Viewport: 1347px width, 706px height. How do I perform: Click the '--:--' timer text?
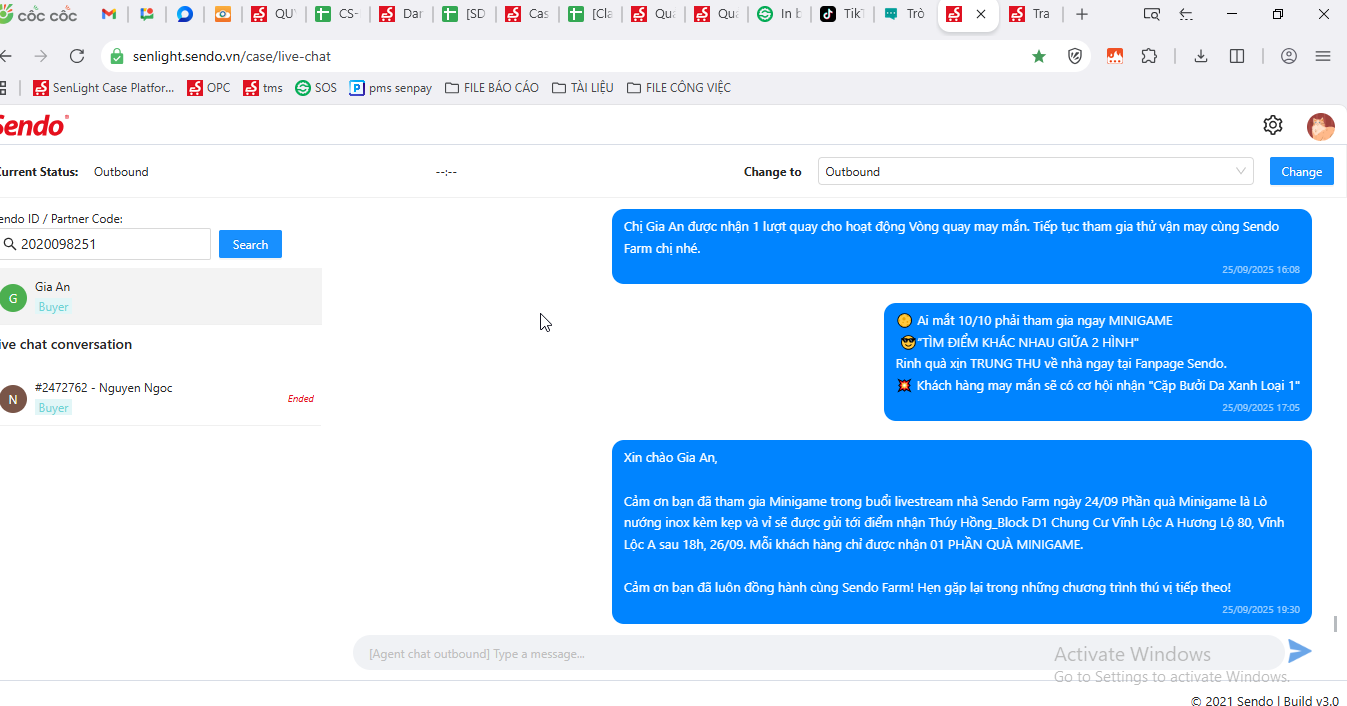(446, 172)
